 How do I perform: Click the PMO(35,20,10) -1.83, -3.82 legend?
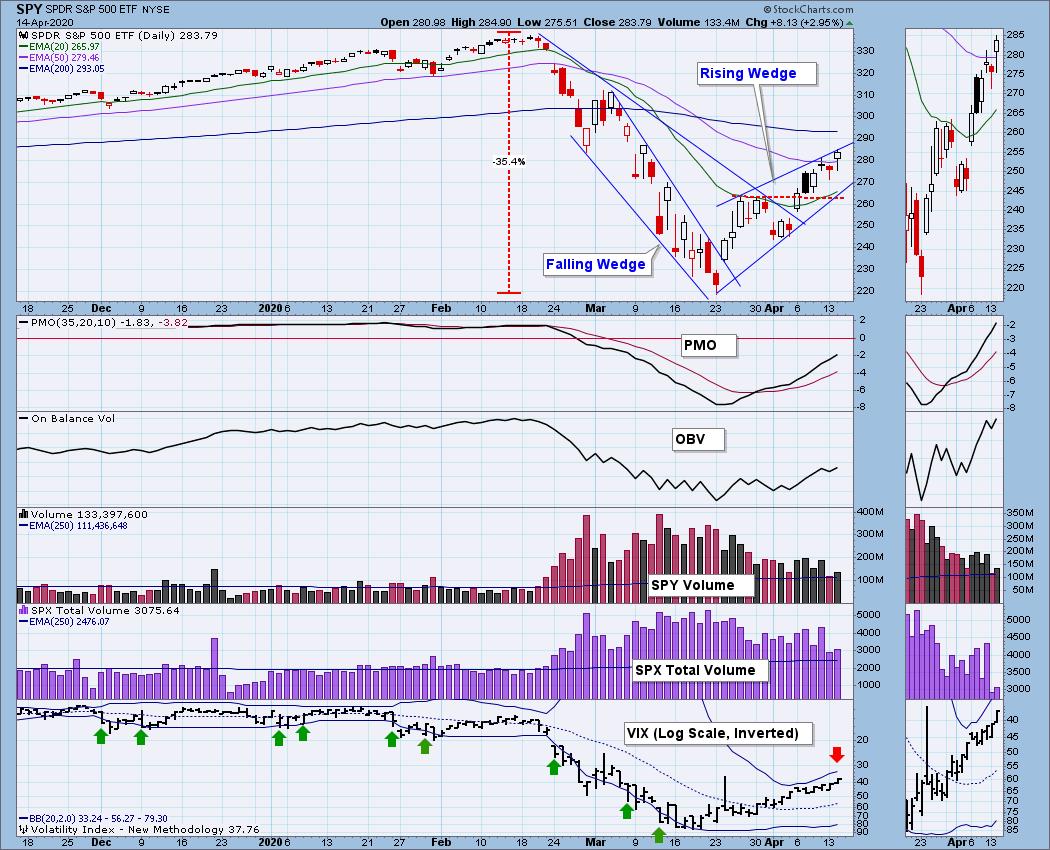(104, 323)
